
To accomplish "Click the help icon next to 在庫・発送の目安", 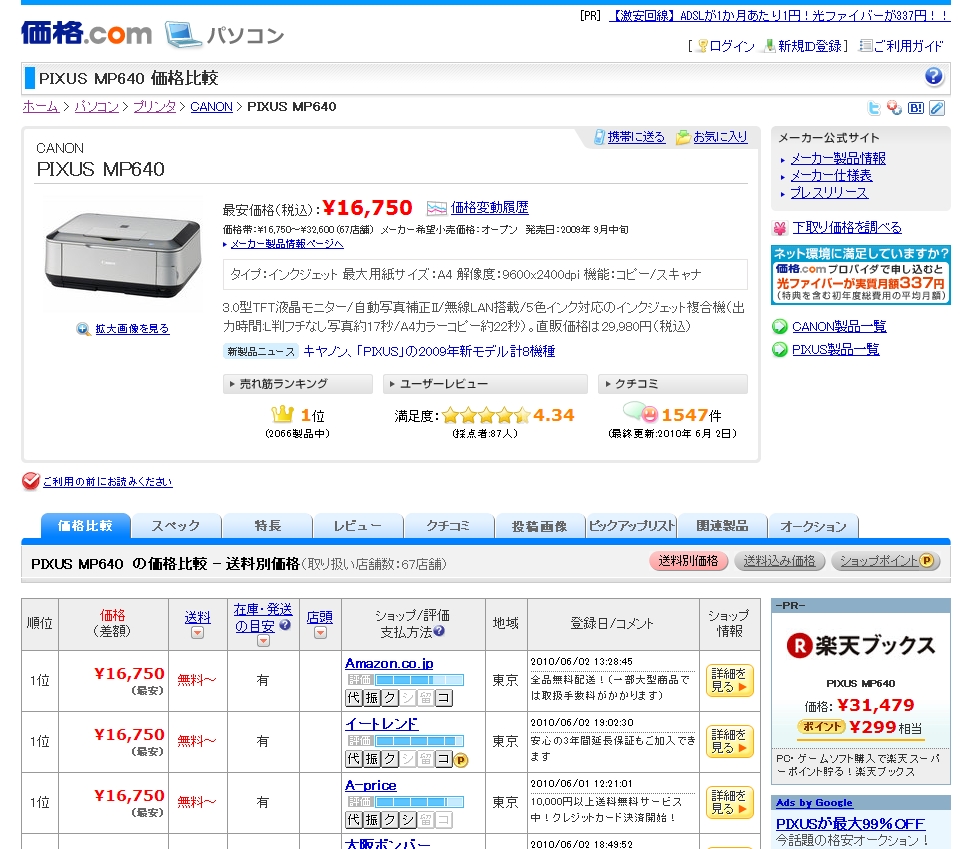I will pyautogui.click(x=285, y=625).
